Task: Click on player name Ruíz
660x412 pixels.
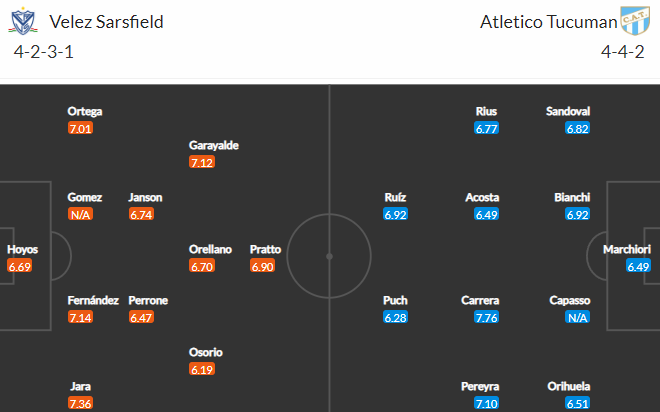Action: [395, 197]
